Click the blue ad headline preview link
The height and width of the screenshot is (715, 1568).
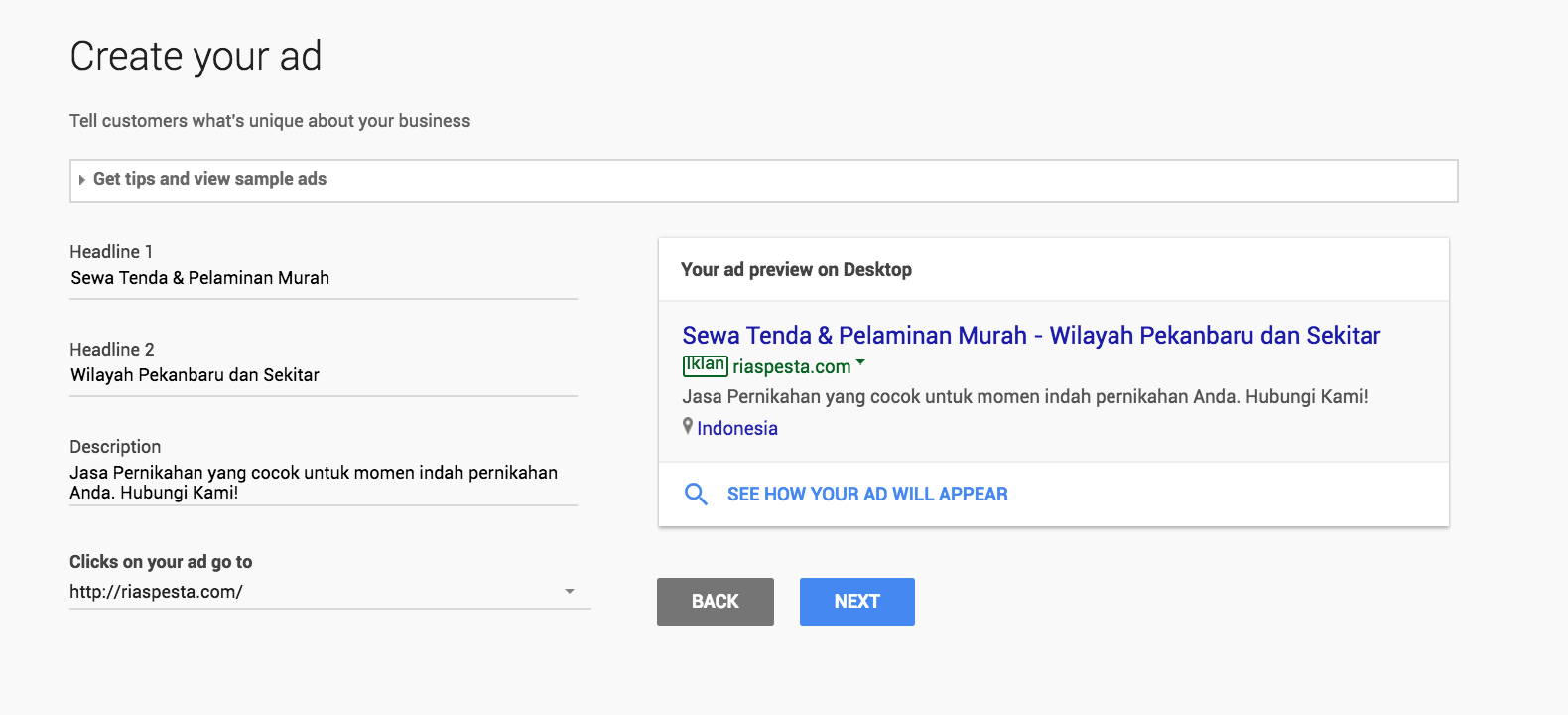pyautogui.click(x=1030, y=336)
